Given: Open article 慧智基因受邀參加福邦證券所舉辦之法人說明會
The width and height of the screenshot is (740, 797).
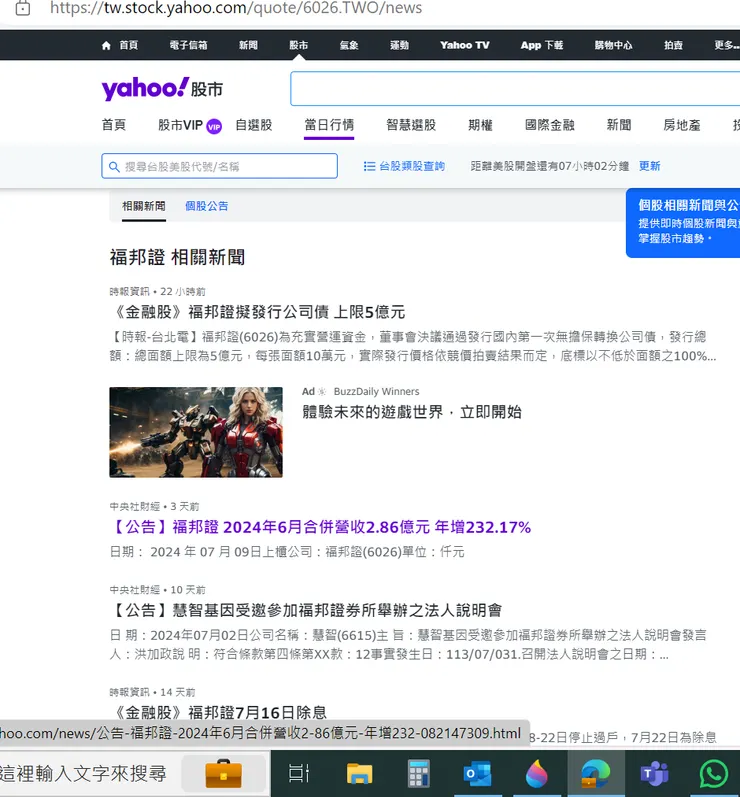Looking at the screenshot, I should coord(306,610).
